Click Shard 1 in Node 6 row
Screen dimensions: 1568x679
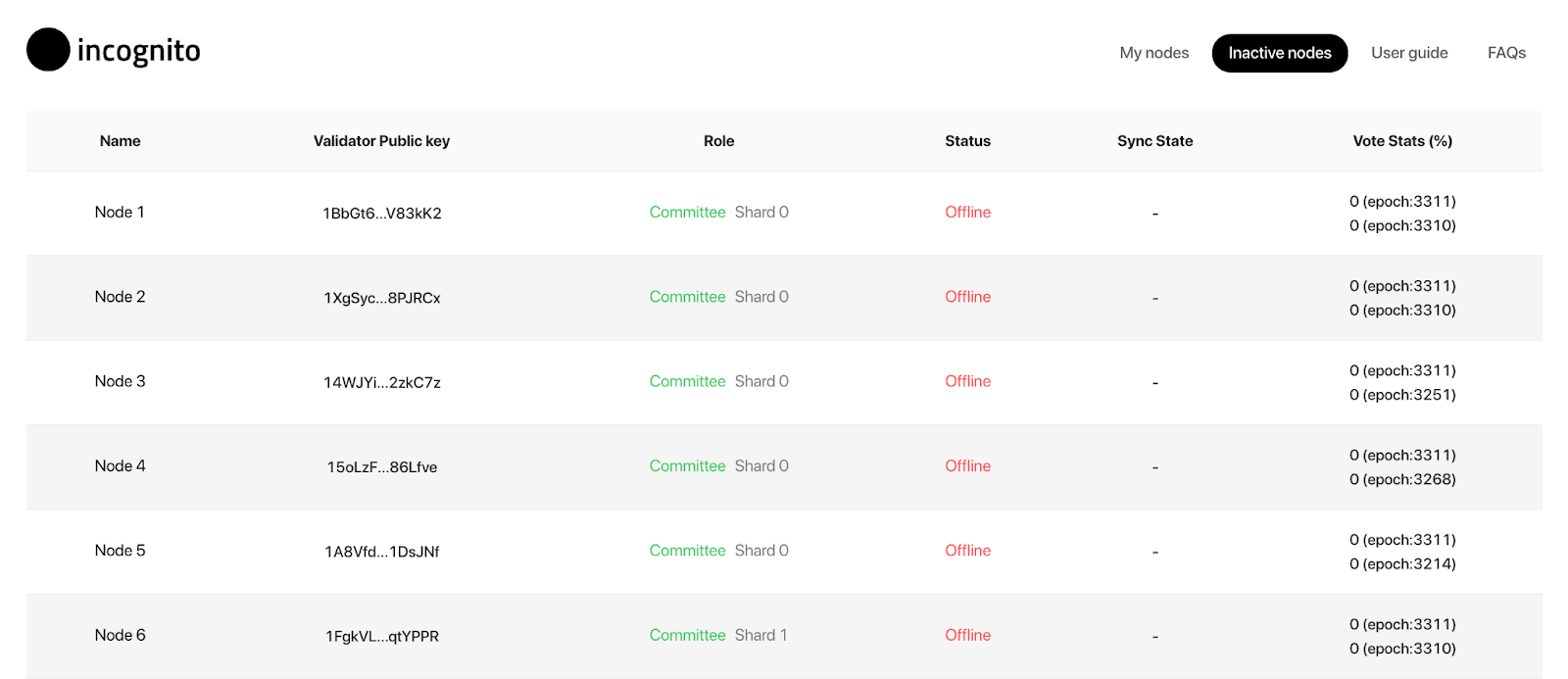pyautogui.click(x=760, y=635)
